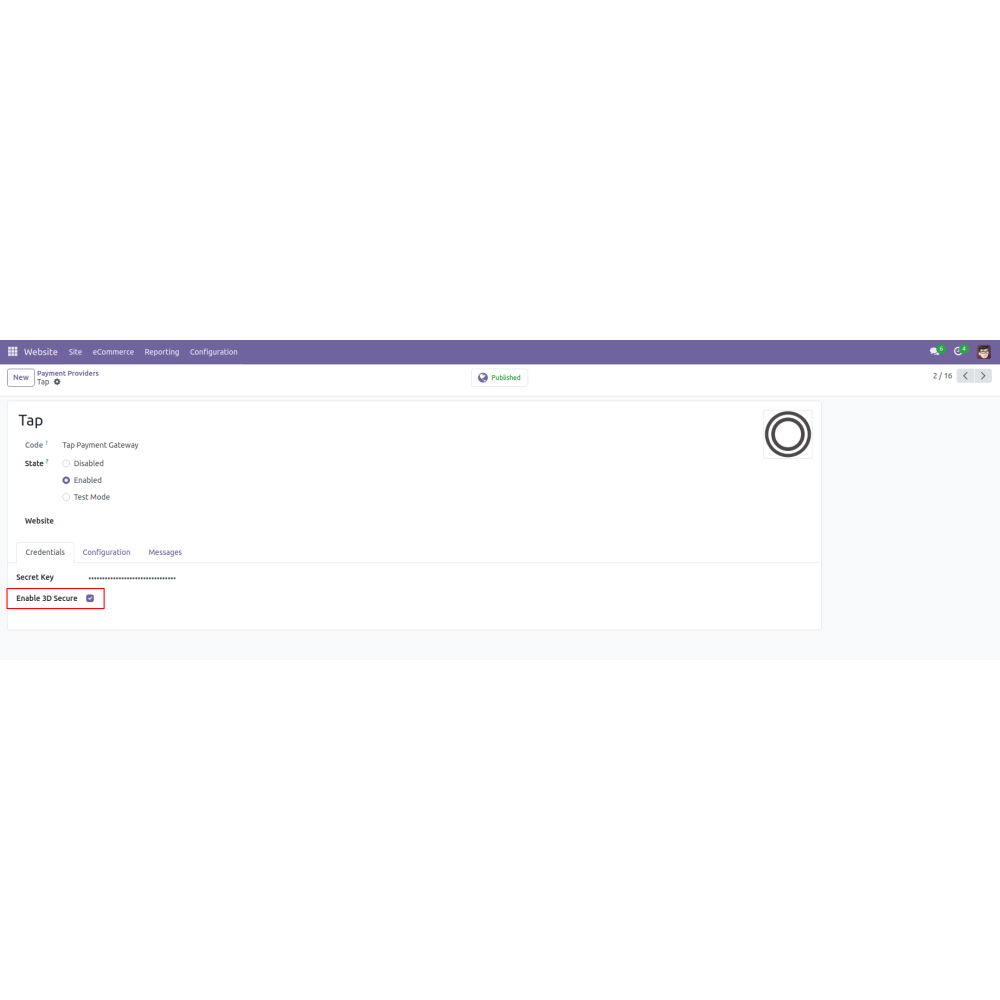The width and height of the screenshot is (1000, 1000).
Task: Open the activities clock icon
Action: [958, 351]
